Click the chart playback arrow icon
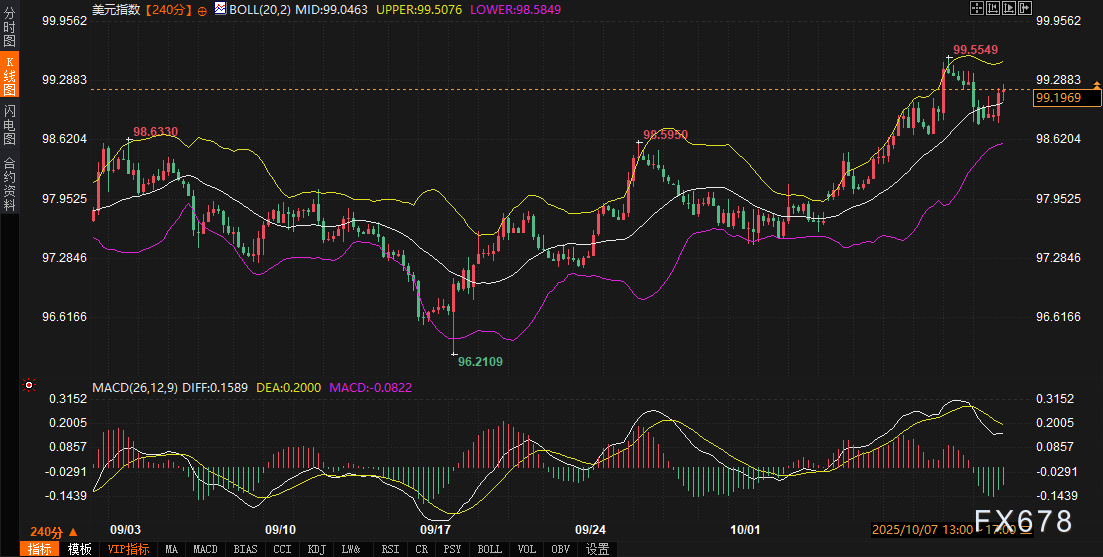This screenshot has height=557, width=1103. 1007,8
